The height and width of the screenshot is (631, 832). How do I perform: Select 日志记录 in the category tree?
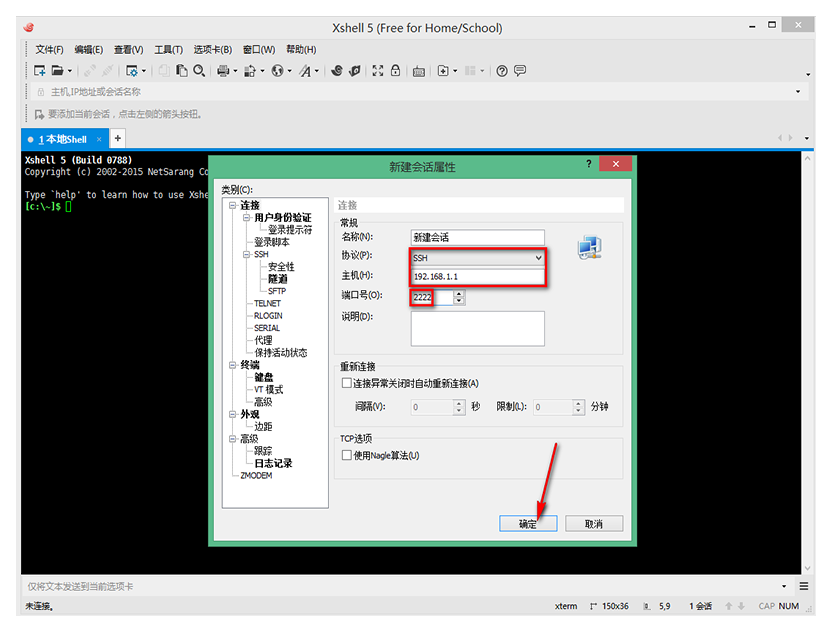click(273, 463)
